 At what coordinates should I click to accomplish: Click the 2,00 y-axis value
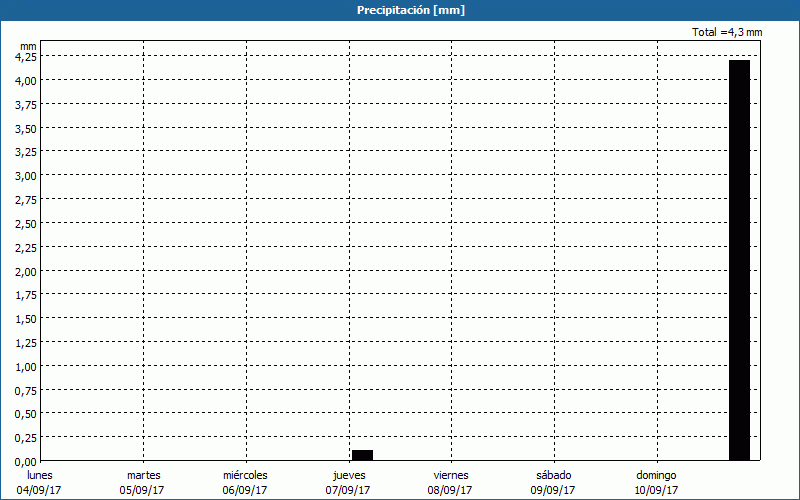tap(26, 271)
